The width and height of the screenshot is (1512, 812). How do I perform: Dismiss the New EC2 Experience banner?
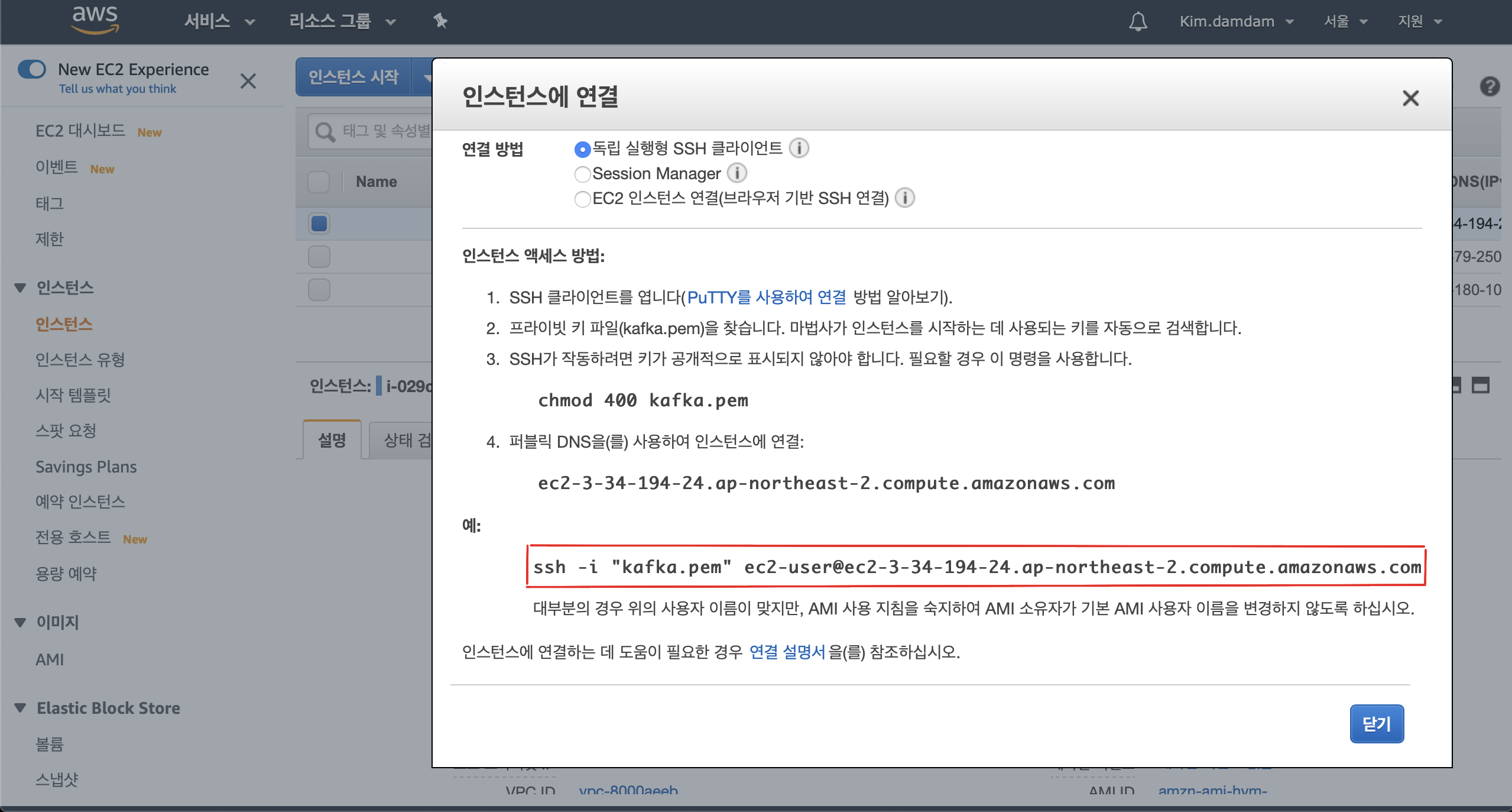[x=248, y=80]
